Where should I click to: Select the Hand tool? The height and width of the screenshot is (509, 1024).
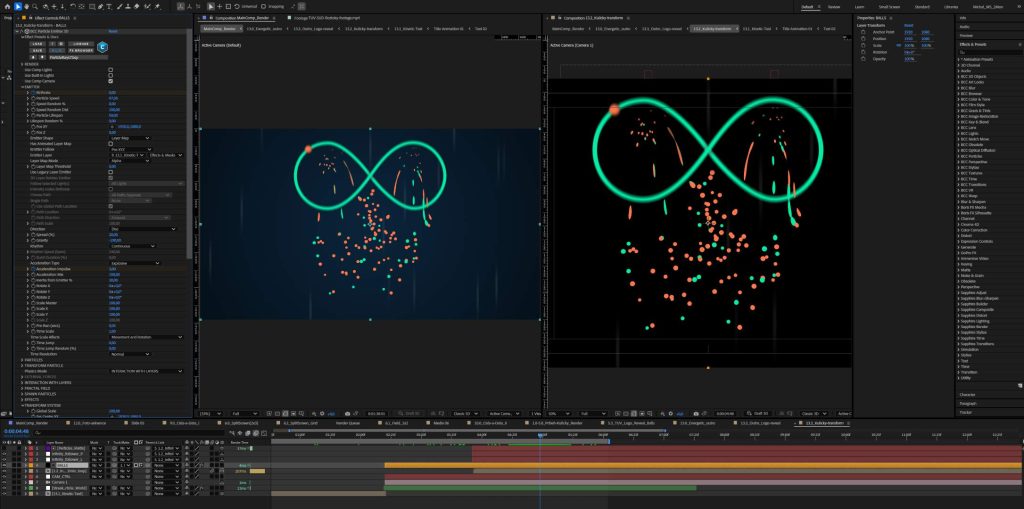coord(27,6)
